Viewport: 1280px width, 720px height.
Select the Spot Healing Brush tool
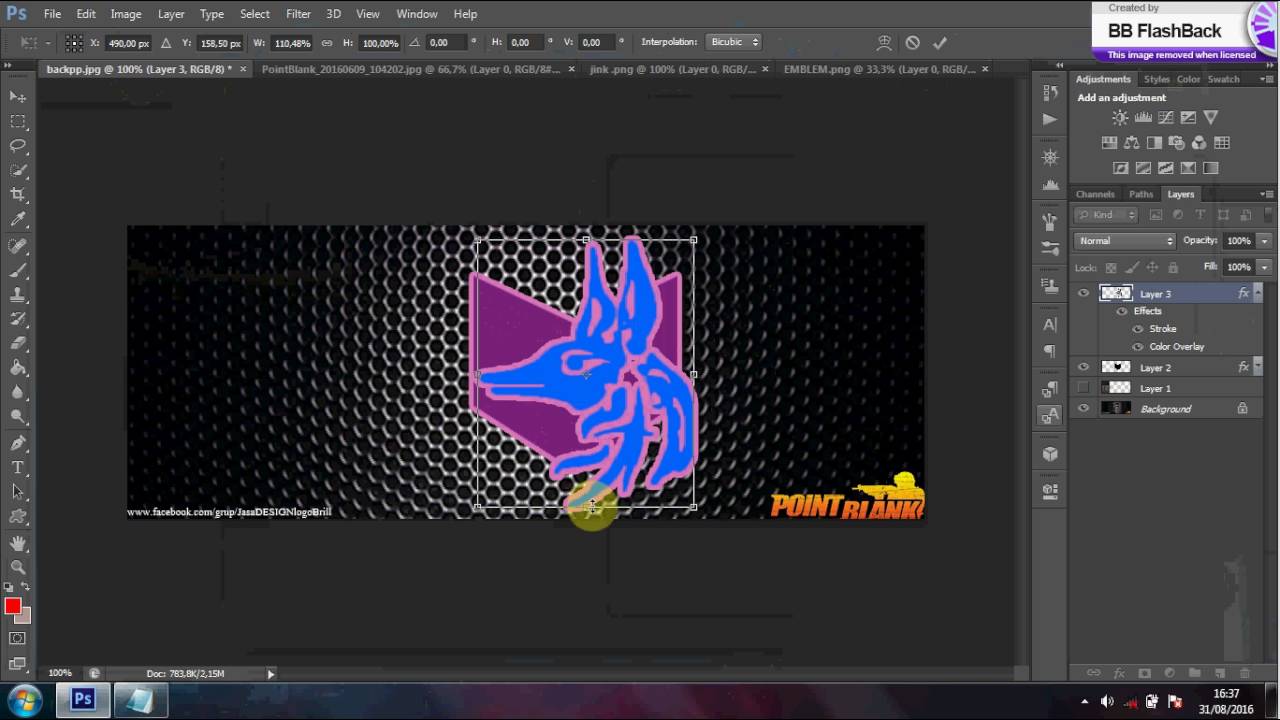pos(18,246)
